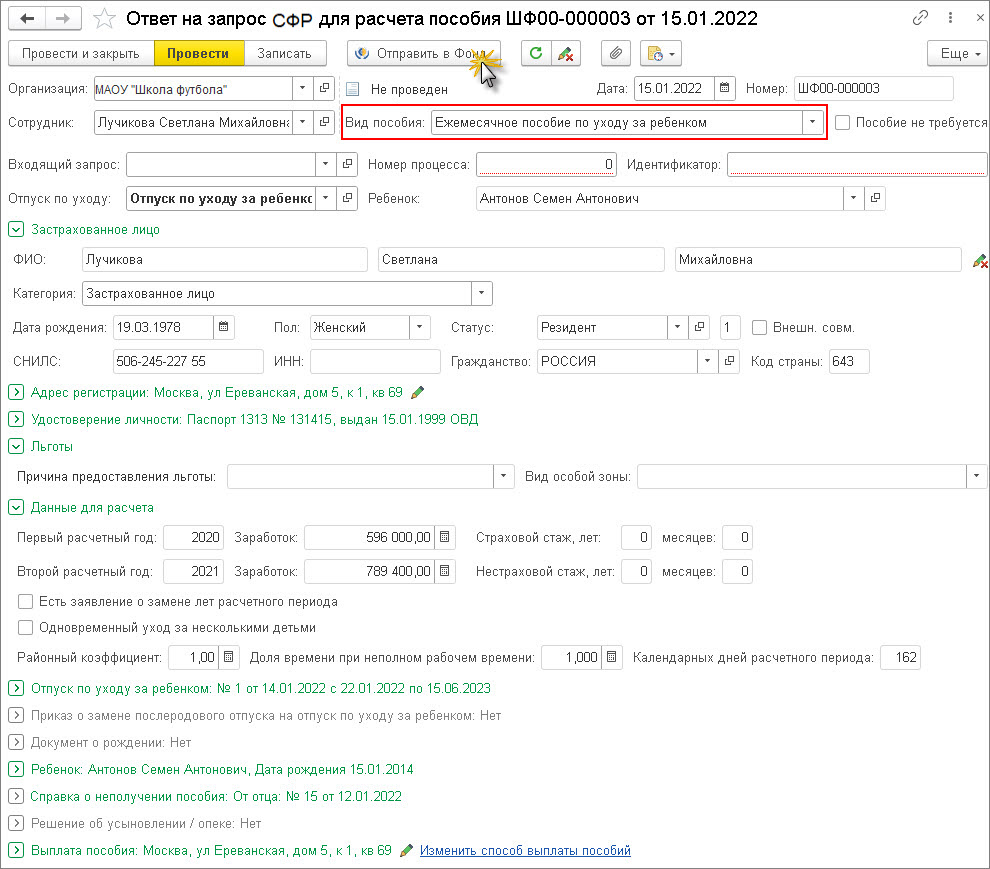Edit Адрес регистрации with pencil icon

[x=417, y=393]
